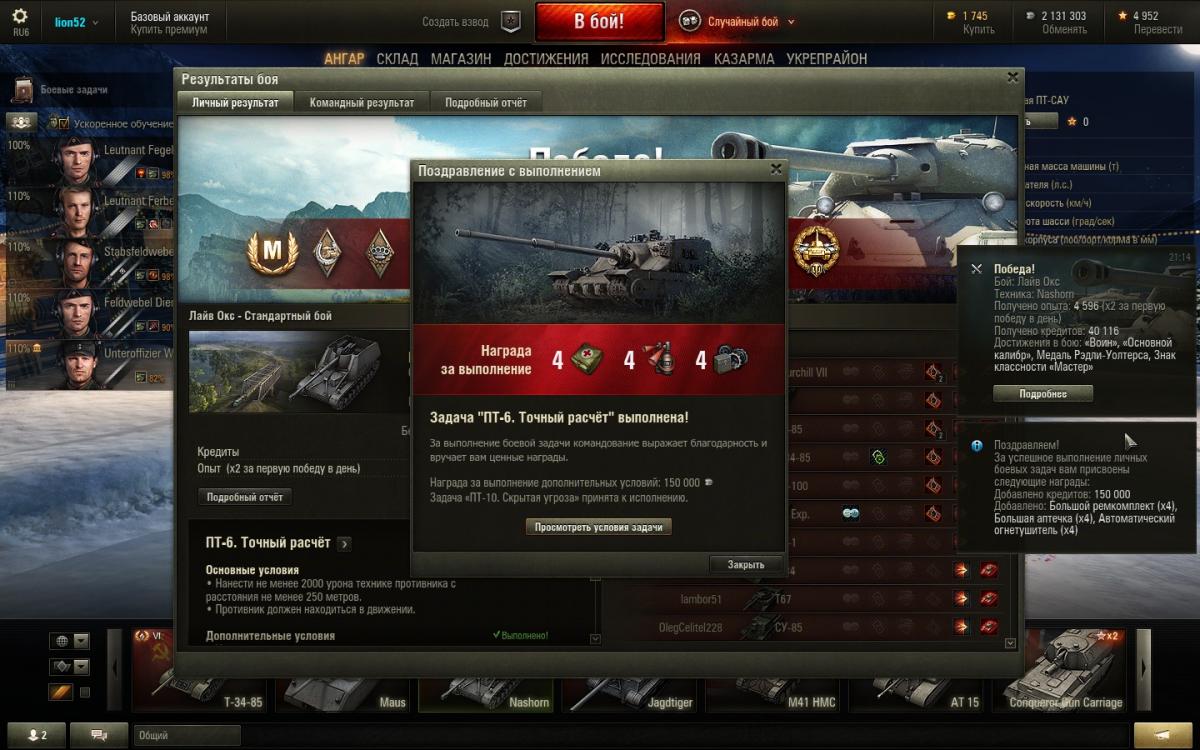Switch to the Командный результат tab
Screen dimensions: 1200x750
[362, 102]
